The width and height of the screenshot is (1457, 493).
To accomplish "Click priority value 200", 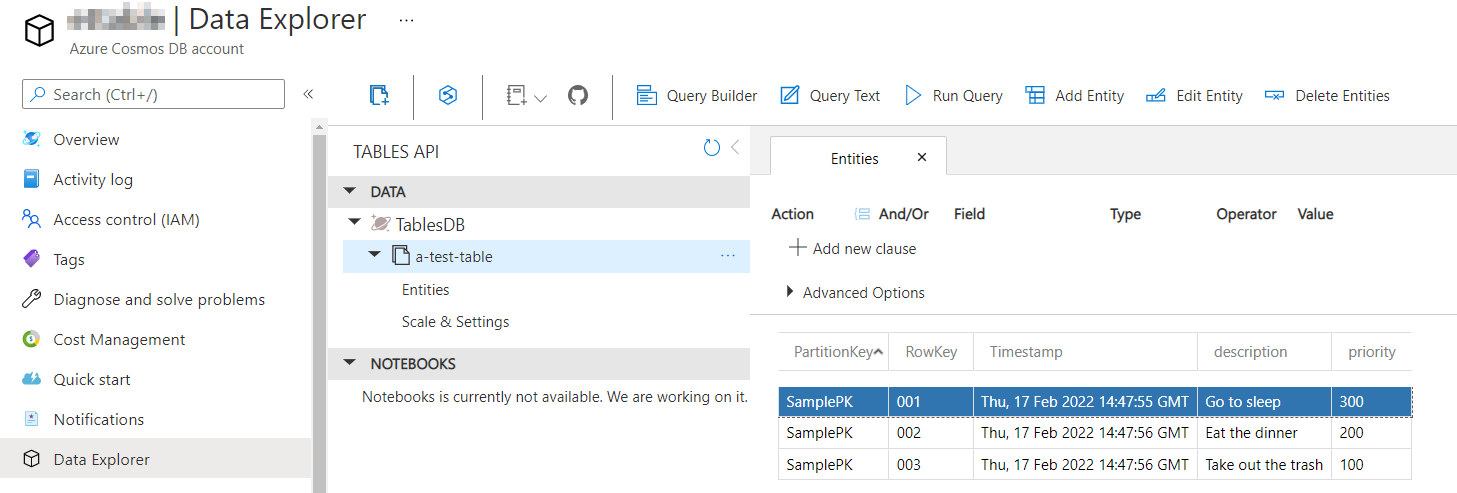I will coord(1372,433).
